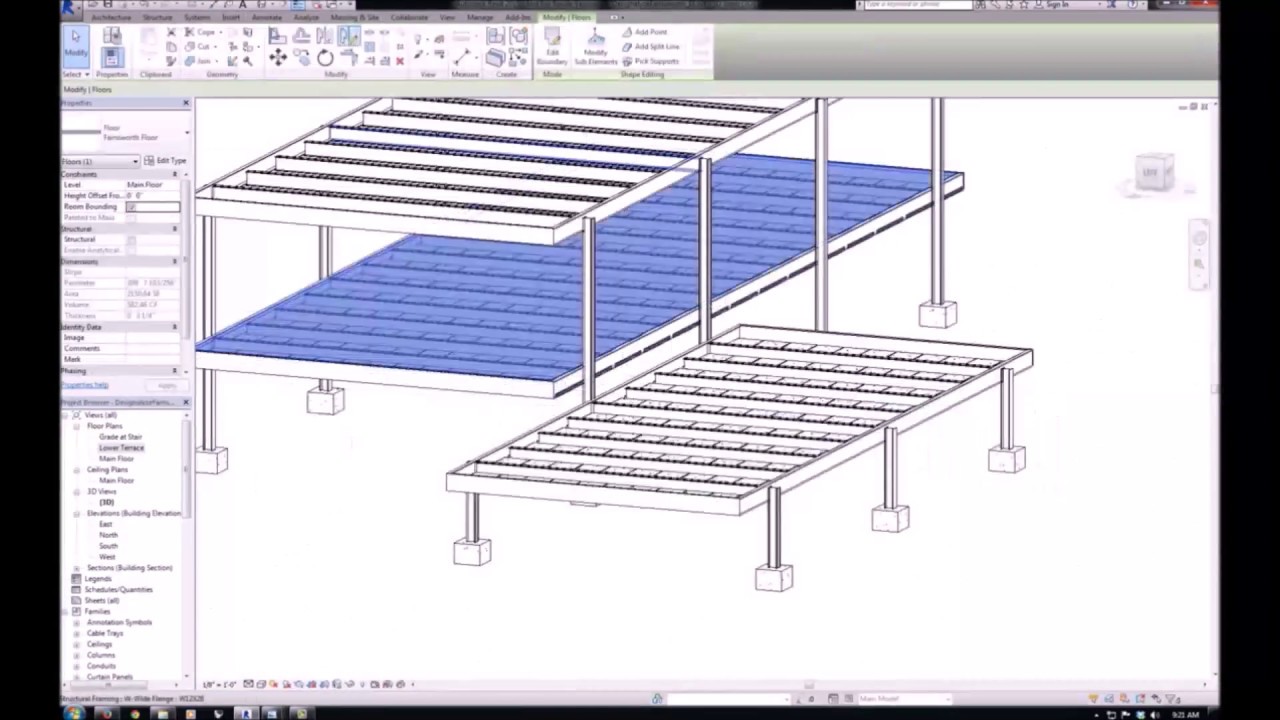Click the Comments property field

coord(153,348)
